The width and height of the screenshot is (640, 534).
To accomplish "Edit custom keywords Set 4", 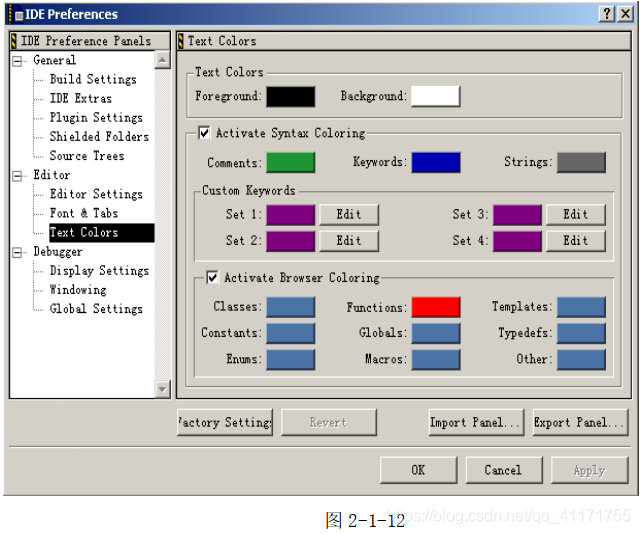I will point(576,241).
